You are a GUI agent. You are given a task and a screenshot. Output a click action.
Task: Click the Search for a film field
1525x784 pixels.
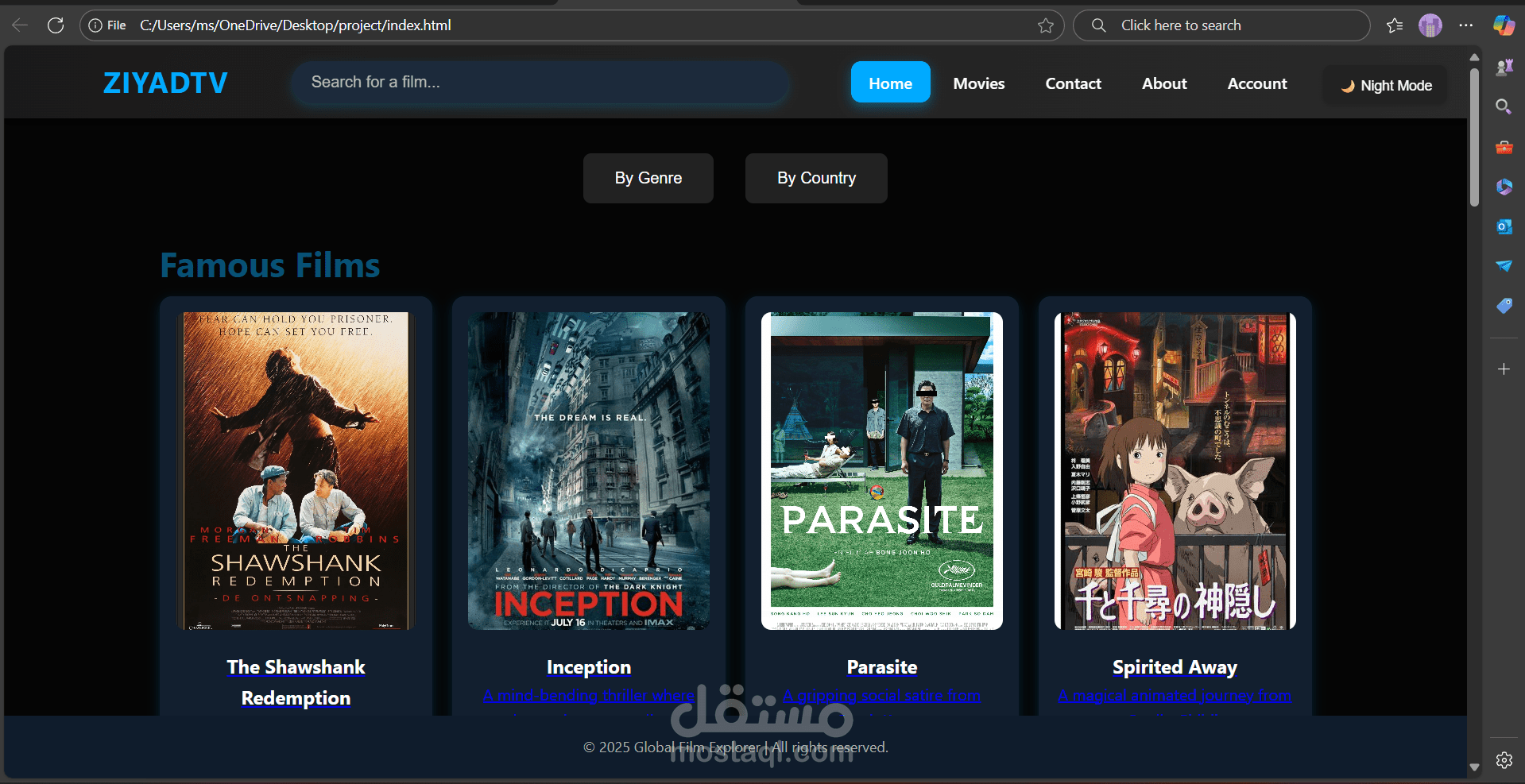coord(540,82)
